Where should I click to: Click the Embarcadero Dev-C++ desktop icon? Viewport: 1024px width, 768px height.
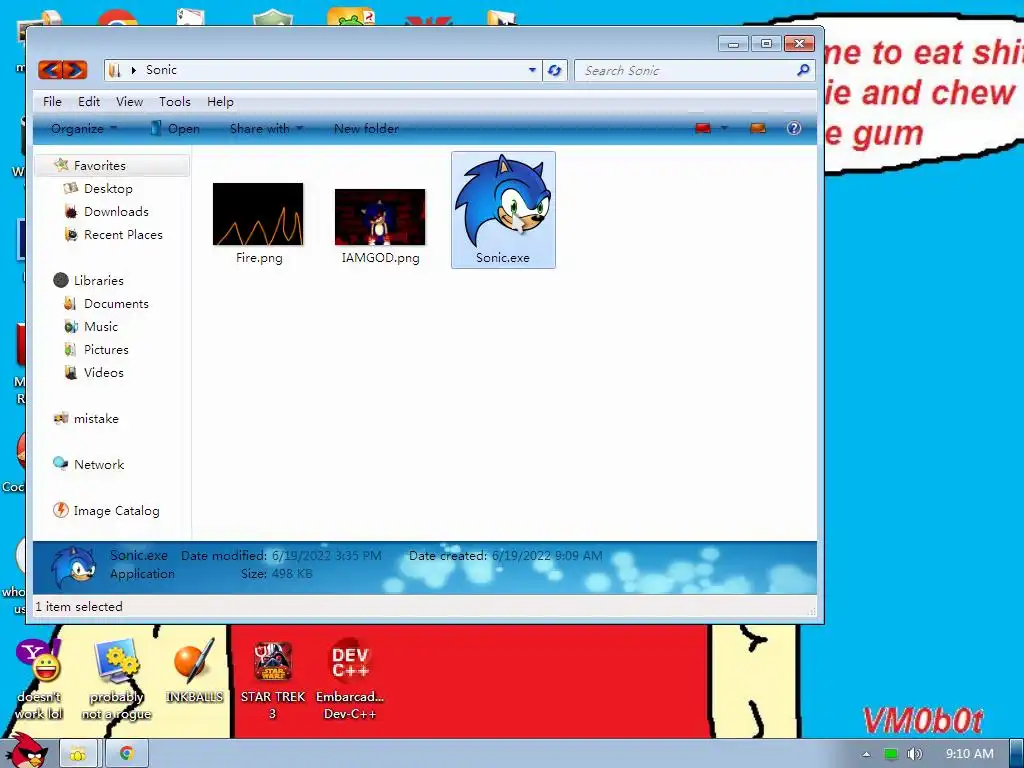coord(350,680)
